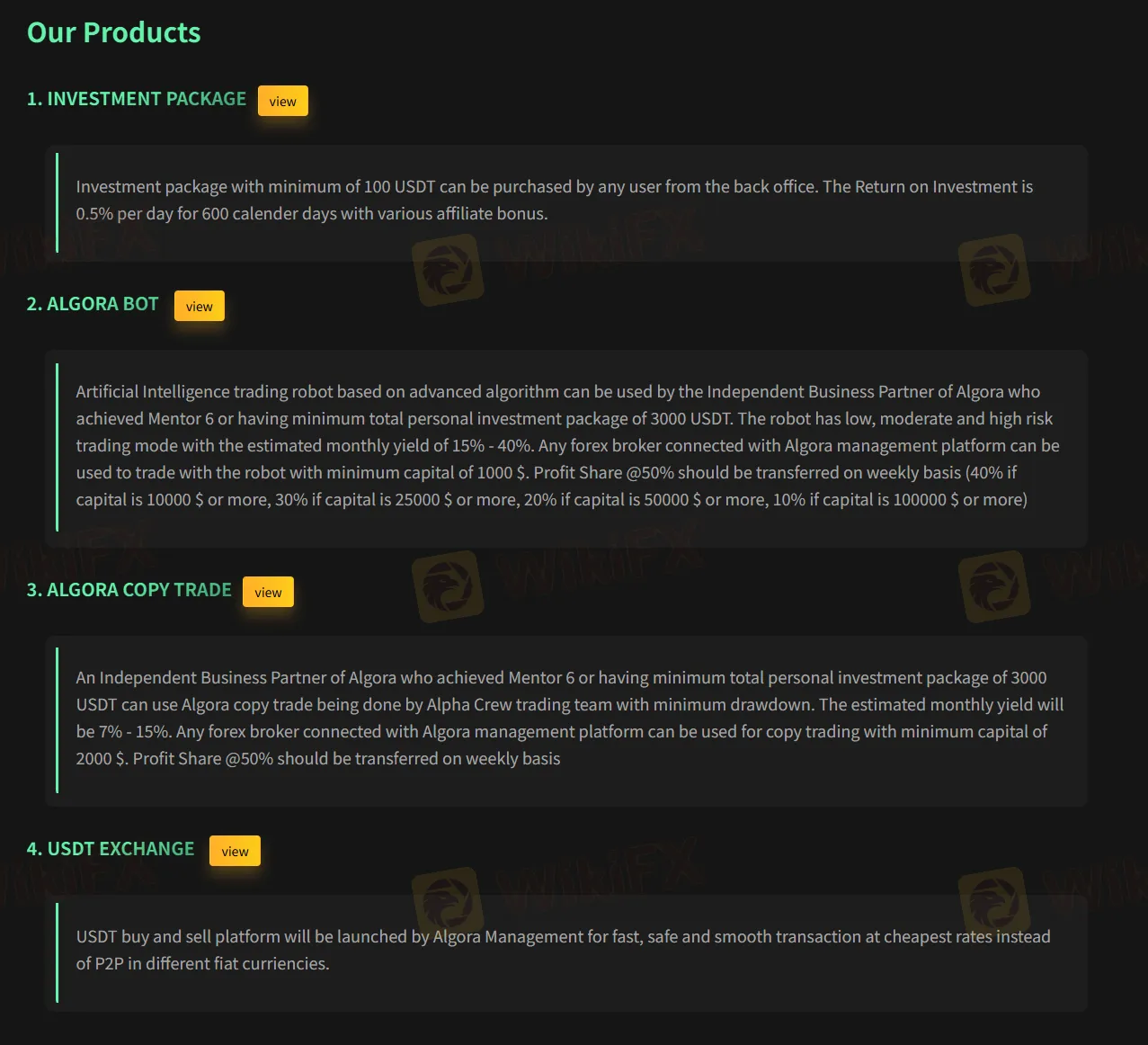Viewport: 1148px width, 1045px height.
Task: Open USDT Exchange with the view button
Action: click(235, 850)
